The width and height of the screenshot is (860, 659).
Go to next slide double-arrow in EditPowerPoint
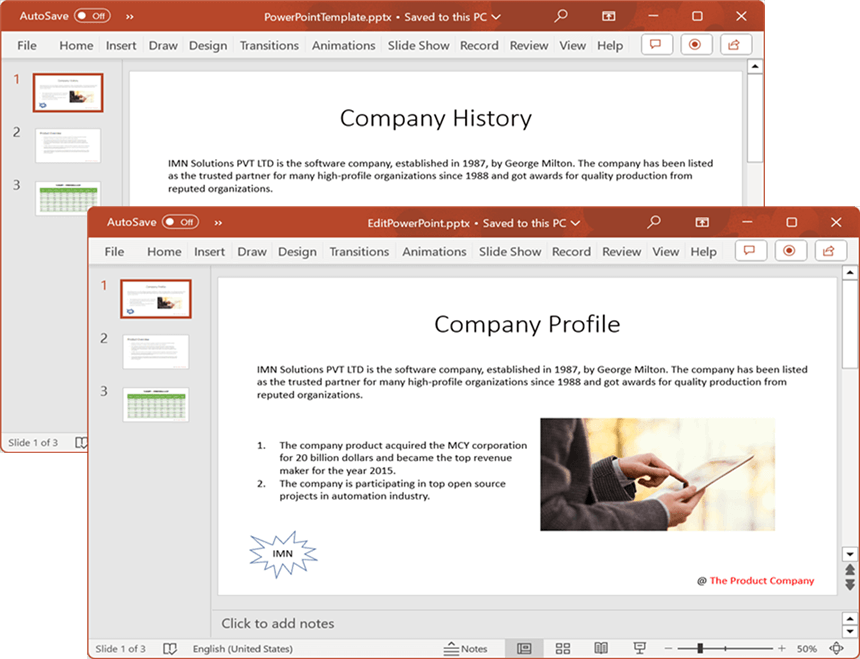(x=850, y=584)
